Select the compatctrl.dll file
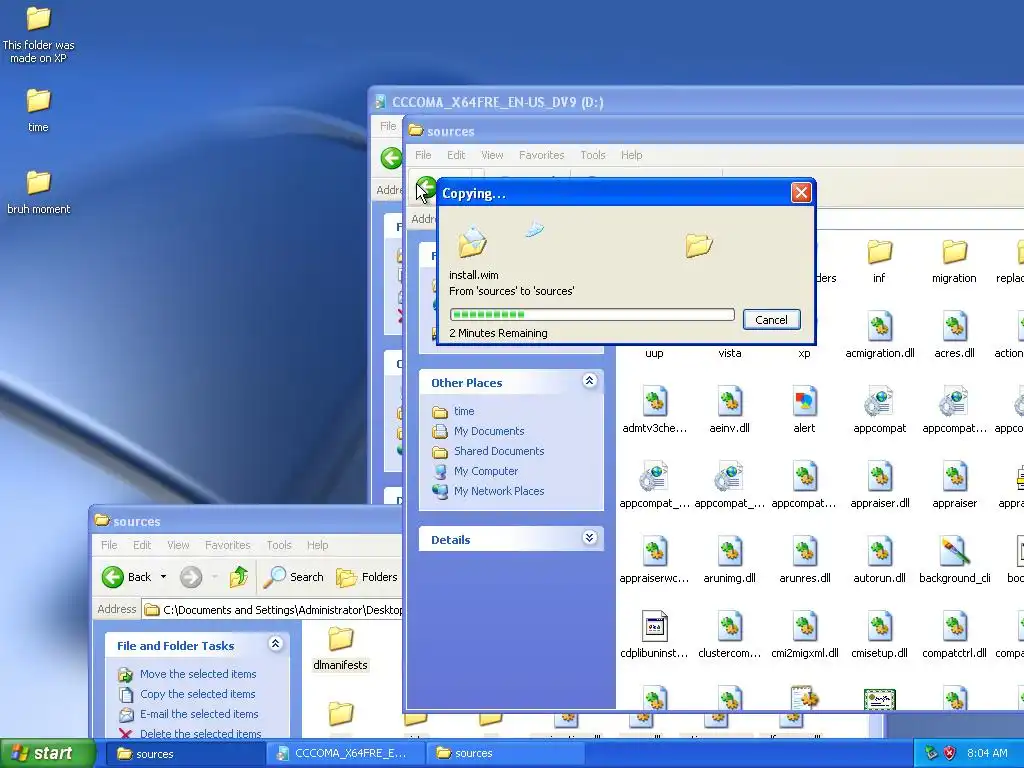This screenshot has height=768, width=1024. 954,635
